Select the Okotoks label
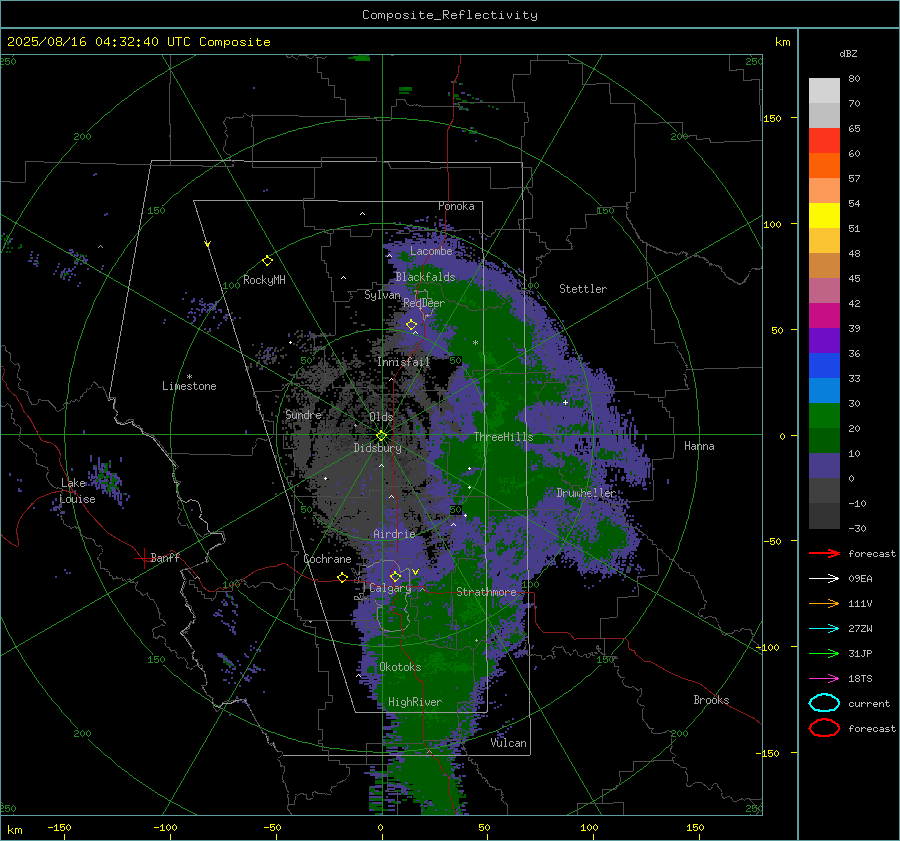This screenshot has height=841, width=900. click(400, 667)
